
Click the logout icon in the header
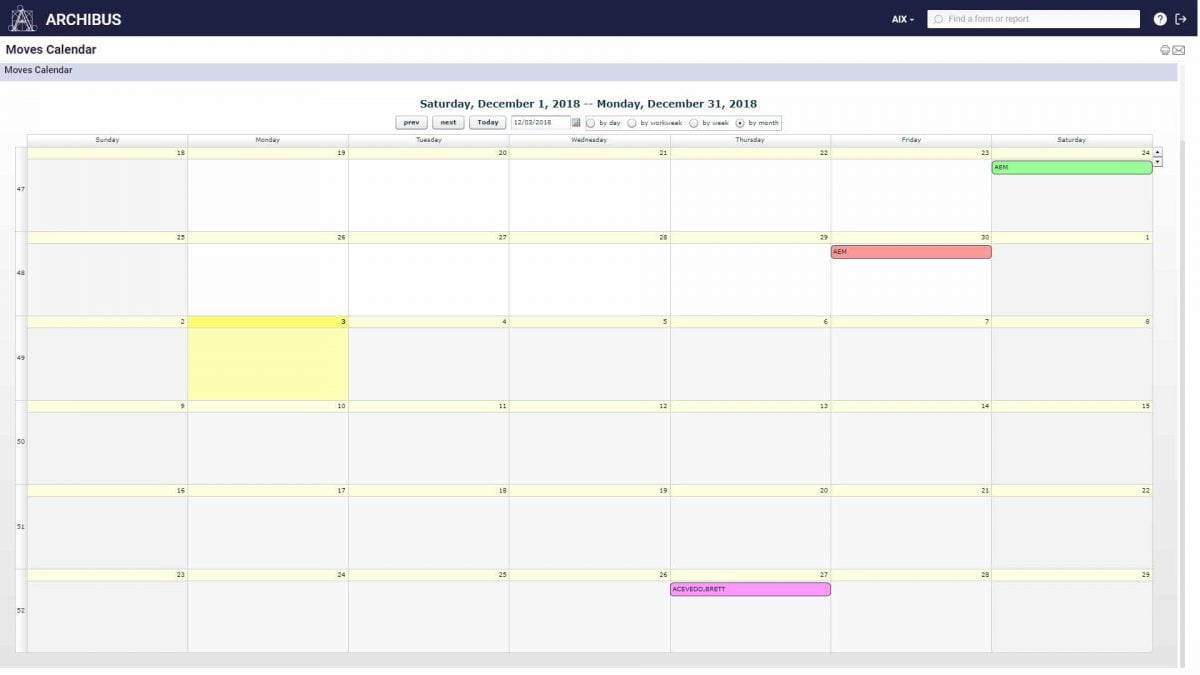coord(1182,18)
